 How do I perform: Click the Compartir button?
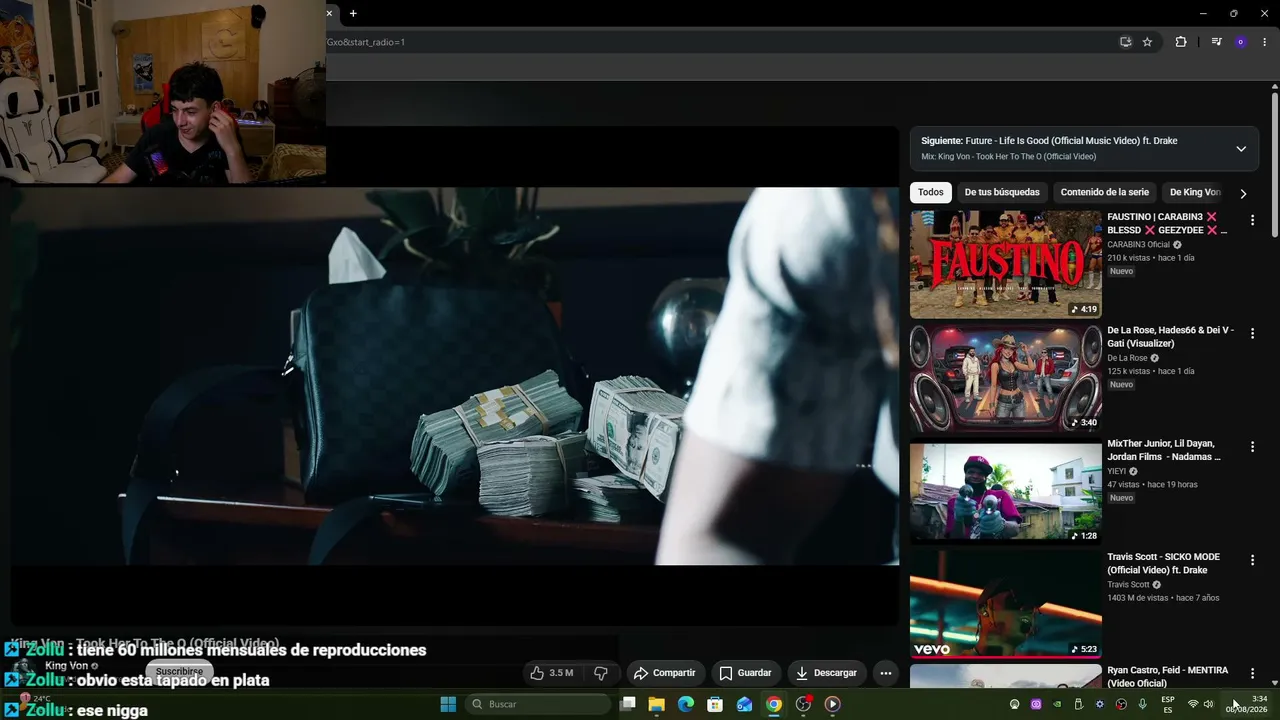(665, 673)
